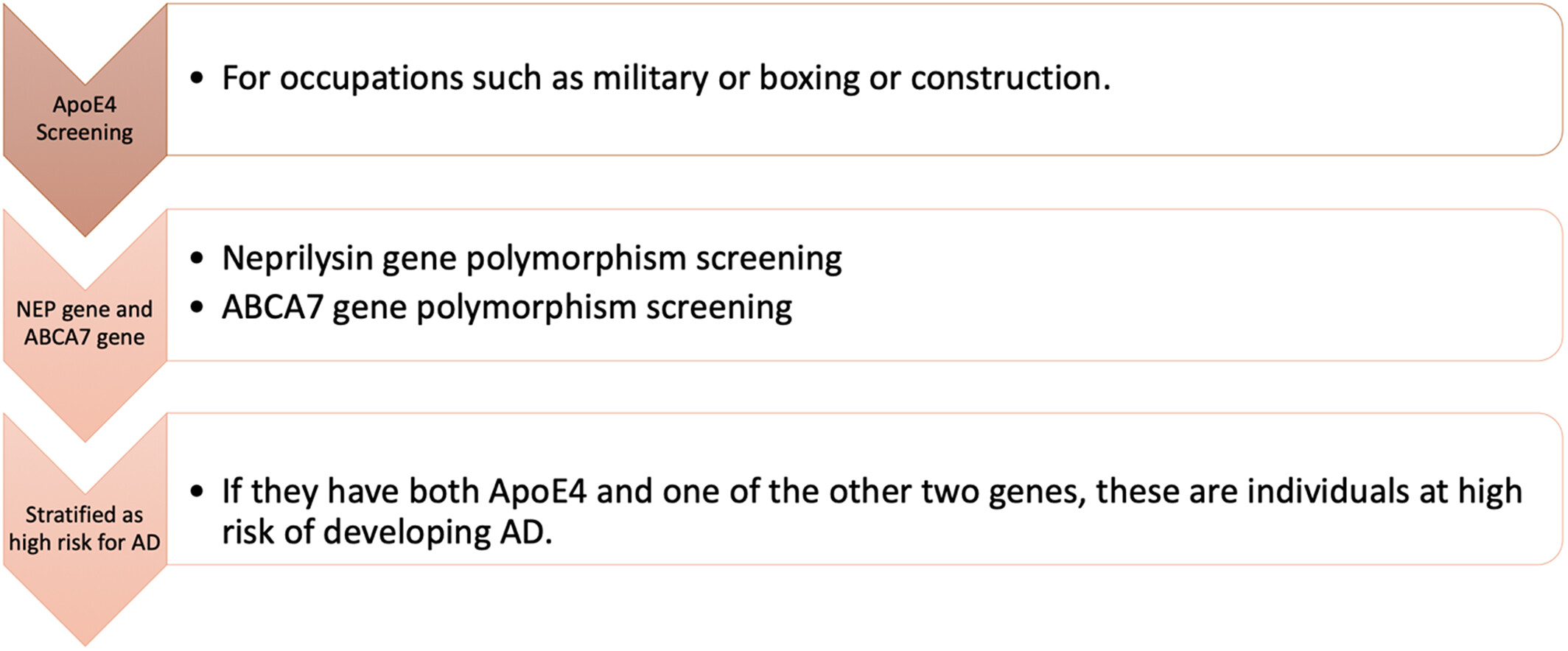Click the bullet before ABCA7 gene polymorphism
This screenshot has height=651, width=1568.
coord(196,307)
